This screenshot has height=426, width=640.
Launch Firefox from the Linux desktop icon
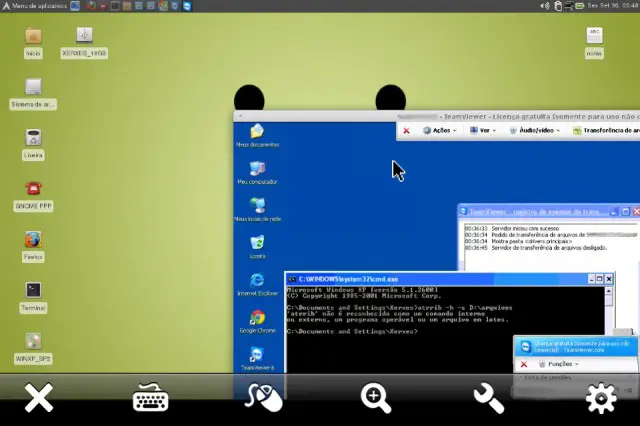tap(33, 246)
